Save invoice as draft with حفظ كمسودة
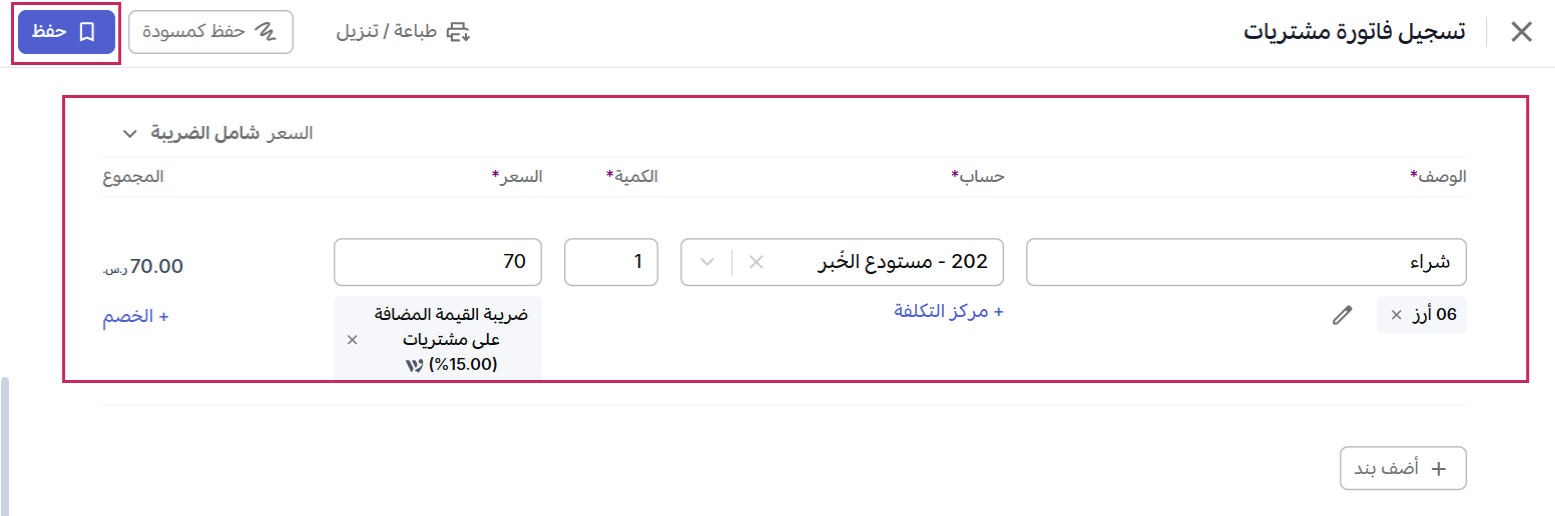1555x516 pixels. coord(211,32)
